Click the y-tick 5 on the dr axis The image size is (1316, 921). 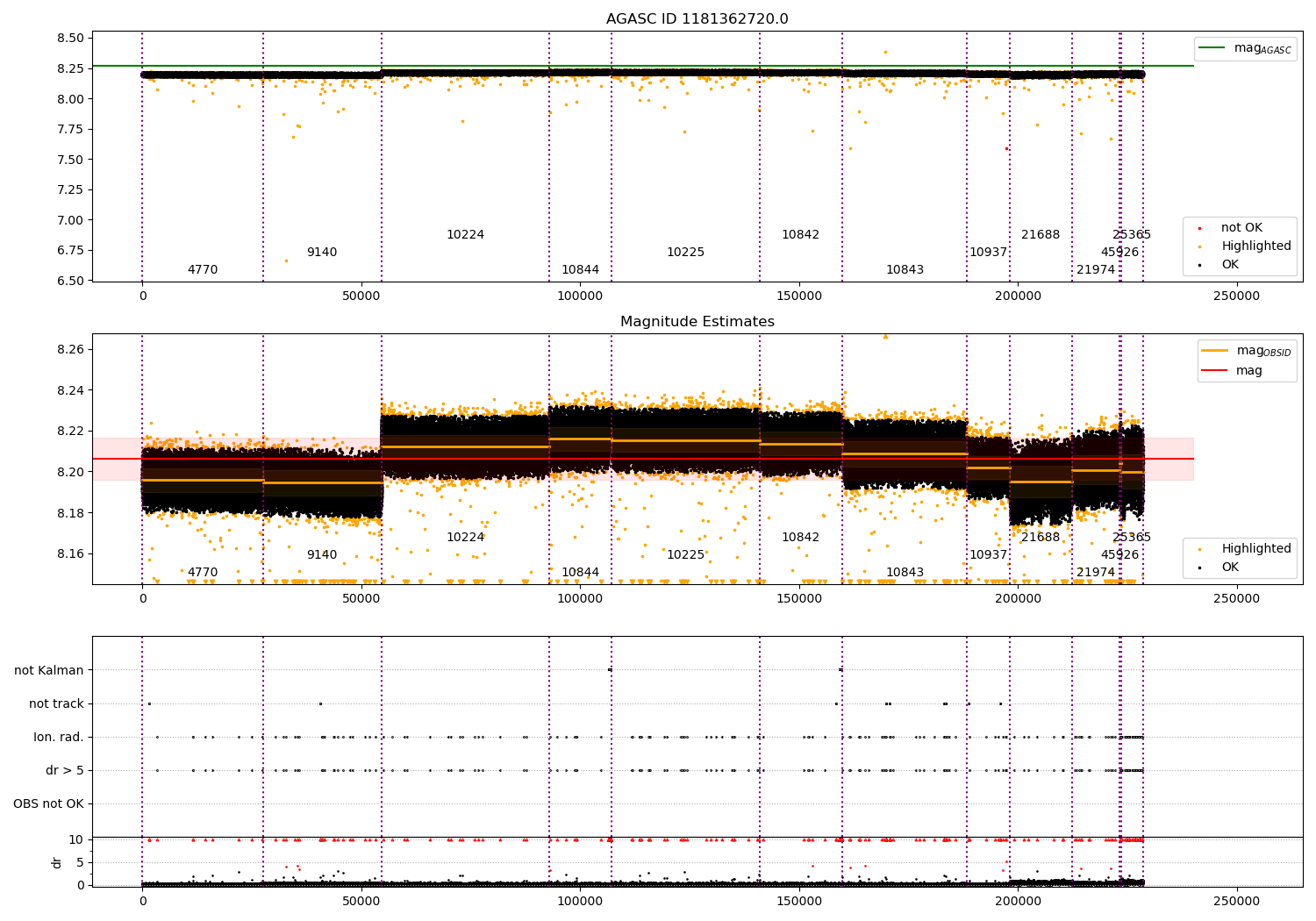coord(80,862)
